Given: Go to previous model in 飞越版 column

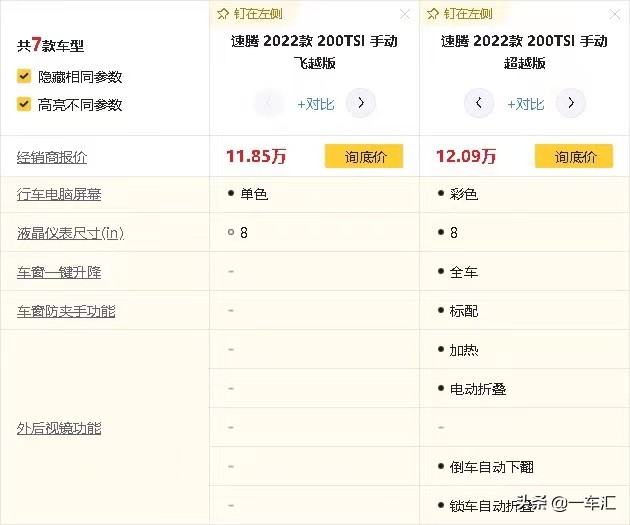Looking at the screenshot, I should (x=269, y=103).
